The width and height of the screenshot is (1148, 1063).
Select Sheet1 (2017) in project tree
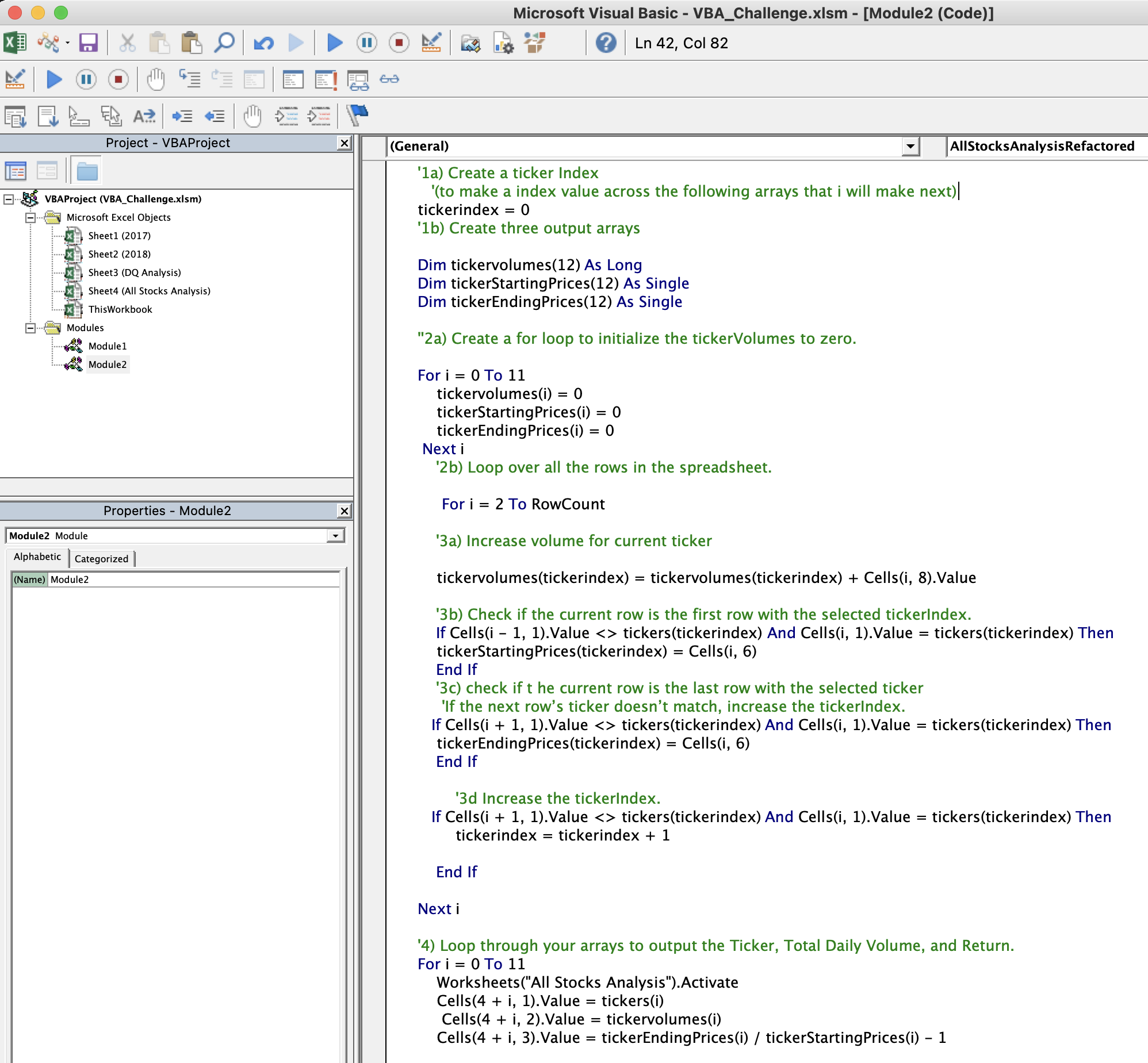coord(120,236)
